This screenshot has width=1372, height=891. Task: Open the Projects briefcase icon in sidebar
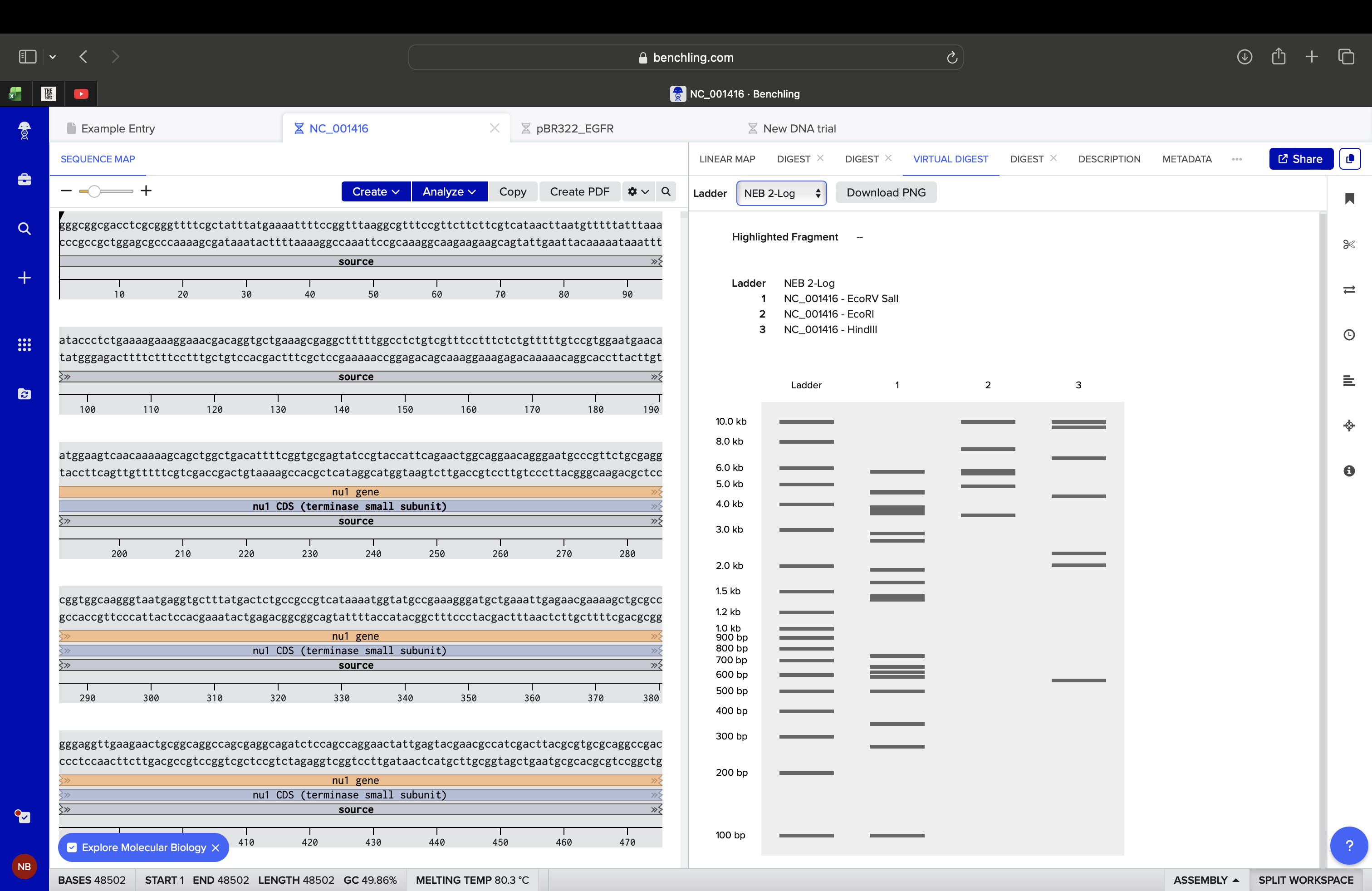24,179
